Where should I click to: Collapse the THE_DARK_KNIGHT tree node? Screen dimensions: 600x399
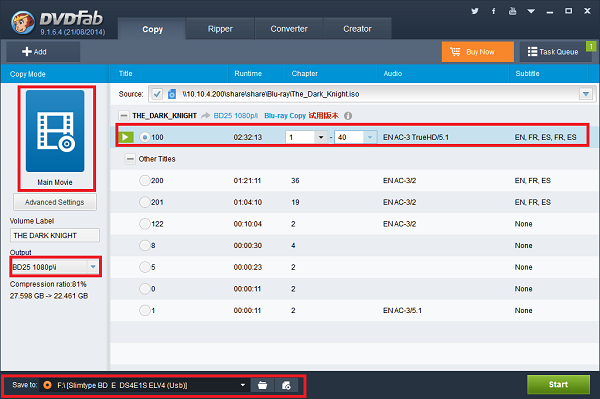124,116
